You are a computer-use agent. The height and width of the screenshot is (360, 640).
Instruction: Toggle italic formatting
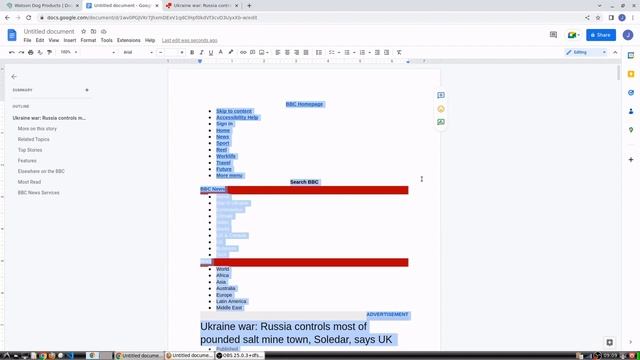[x=201, y=52]
